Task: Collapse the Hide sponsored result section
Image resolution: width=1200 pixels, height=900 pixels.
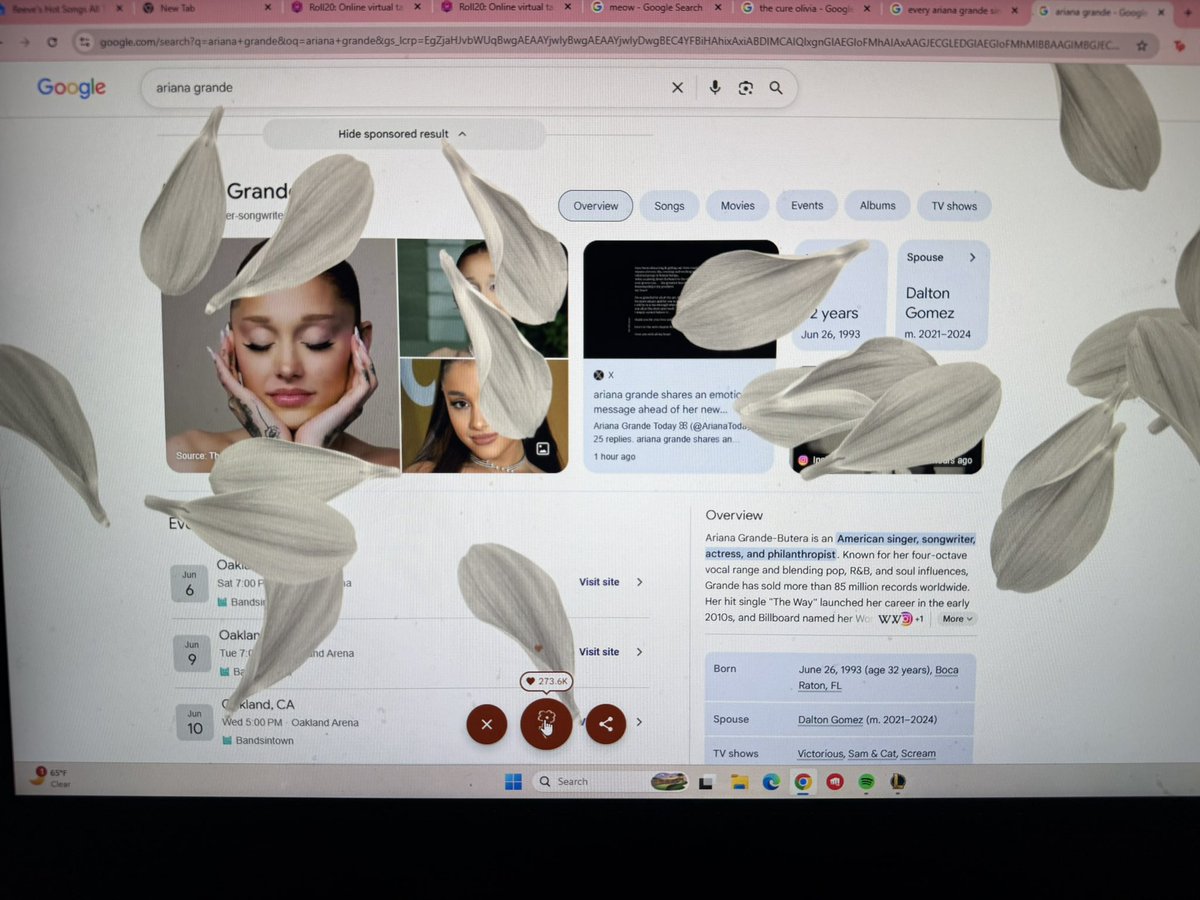Action: point(403,134)
